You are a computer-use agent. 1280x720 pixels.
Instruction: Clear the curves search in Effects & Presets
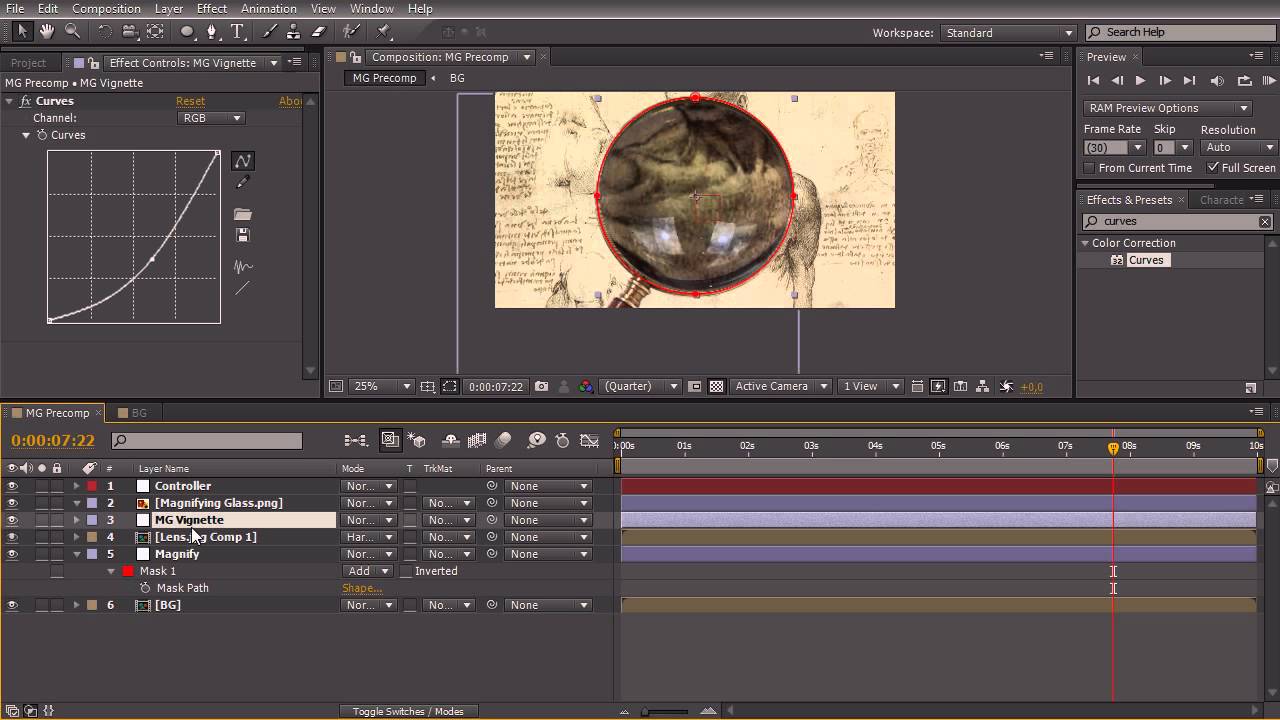tap(1265, 222)
